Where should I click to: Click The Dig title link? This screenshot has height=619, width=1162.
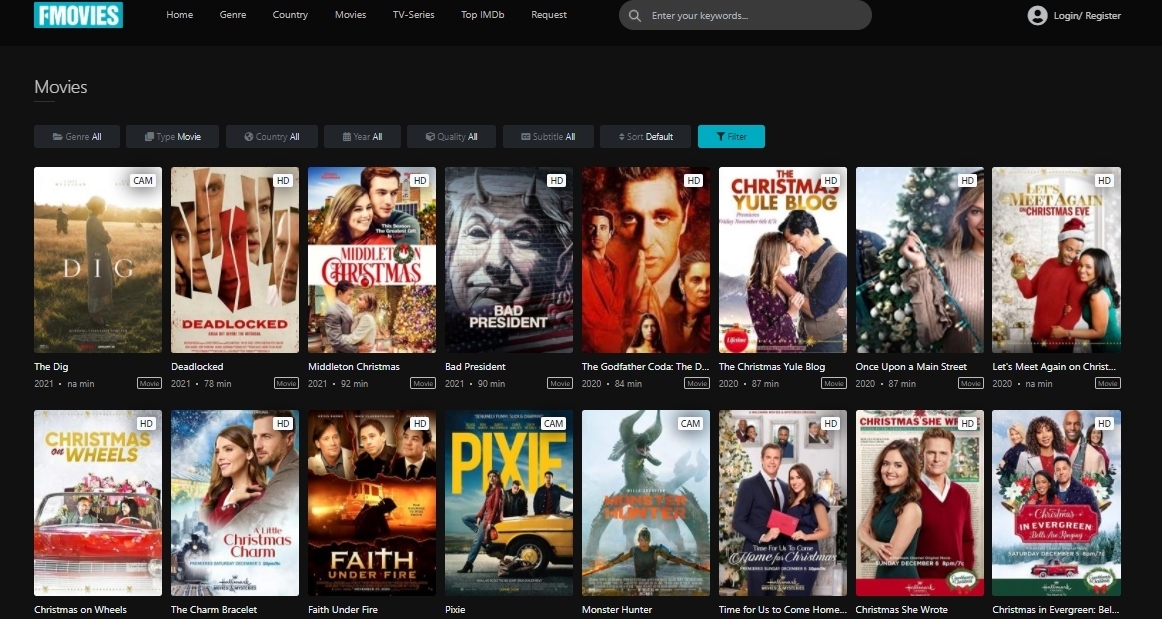pyautogui.click(x=51, y=366)
